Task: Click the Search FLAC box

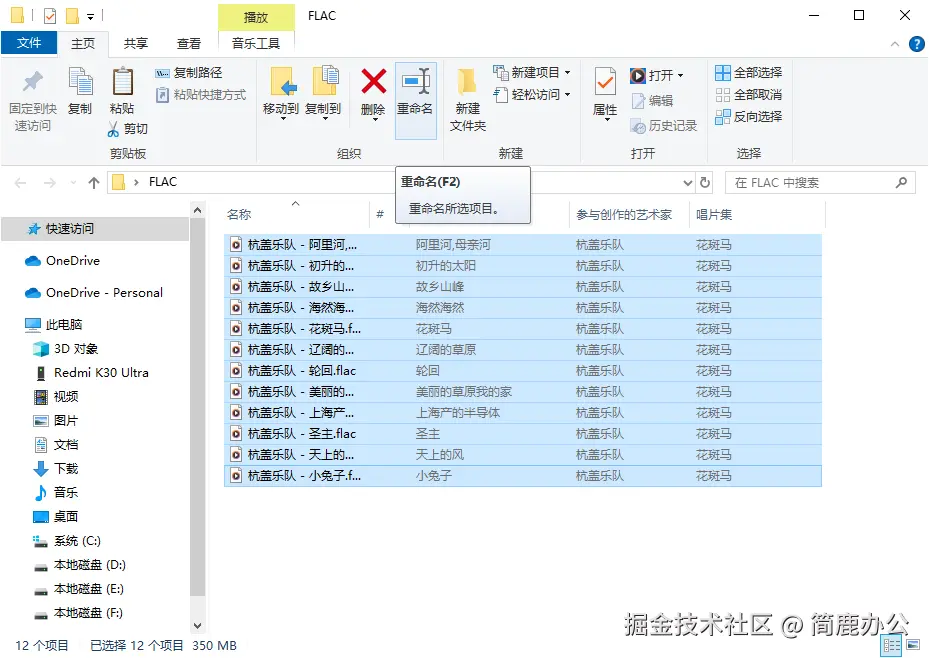Action: pyautogui.click(x=820, y=183)
